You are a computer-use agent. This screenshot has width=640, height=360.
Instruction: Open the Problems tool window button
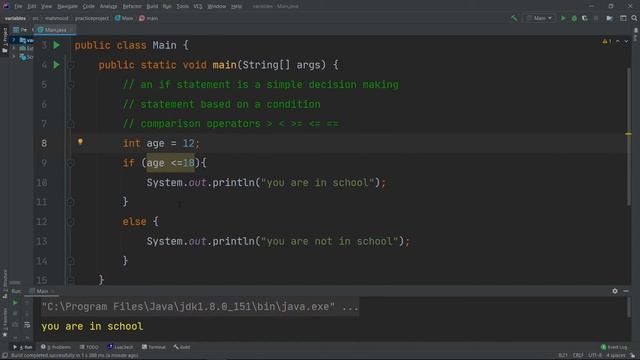56,347
